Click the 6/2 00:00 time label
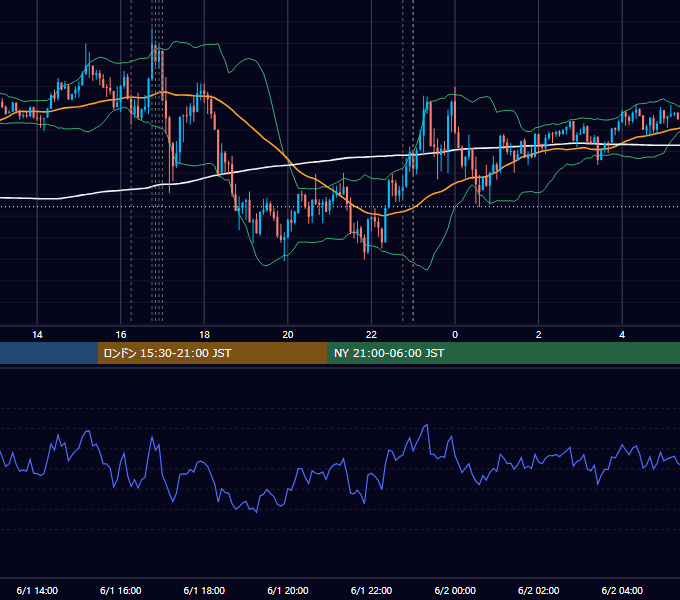This screenshot has width=680, height=600. click(455, 590)
